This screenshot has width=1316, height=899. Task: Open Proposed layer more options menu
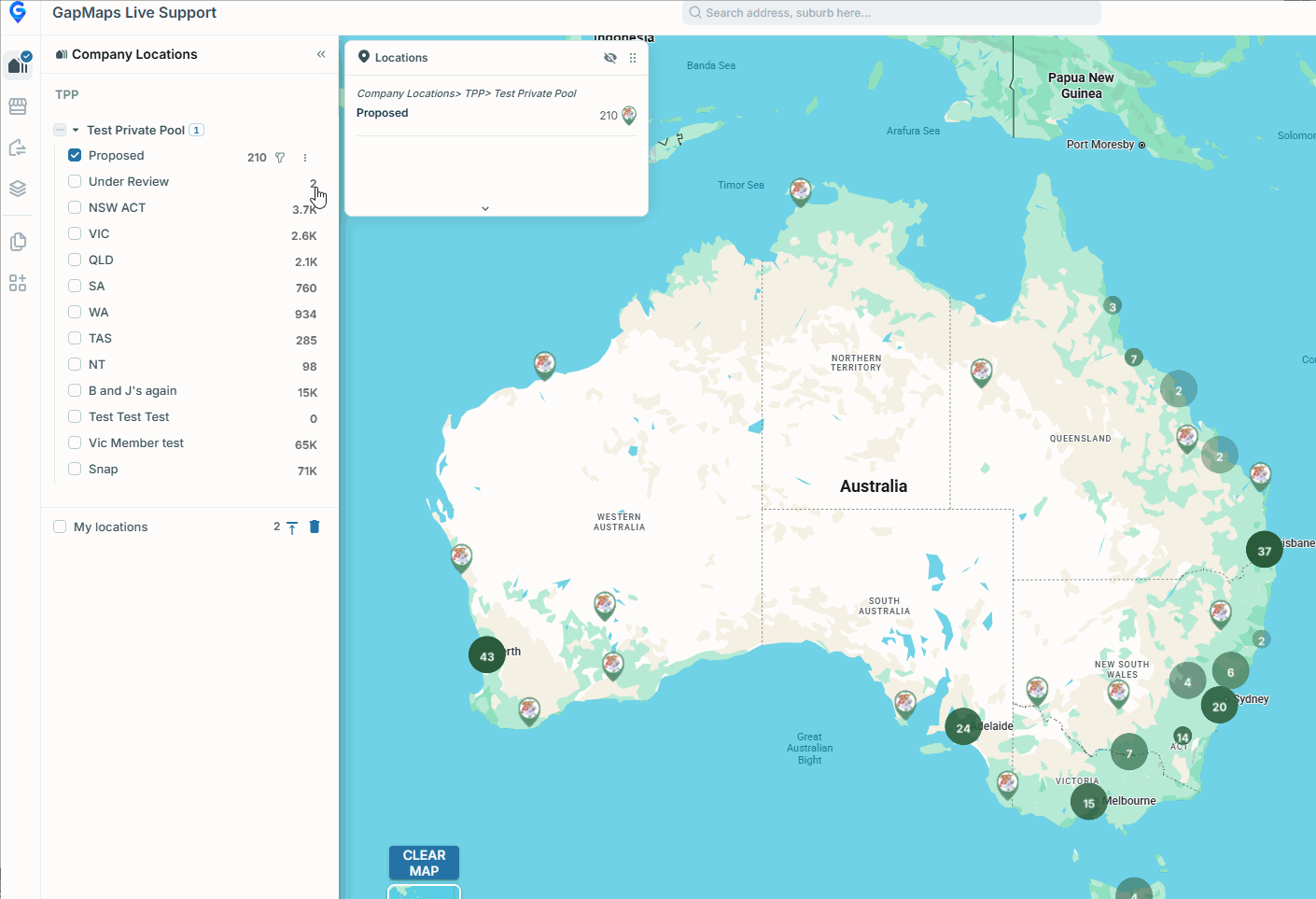pos(305,158)
